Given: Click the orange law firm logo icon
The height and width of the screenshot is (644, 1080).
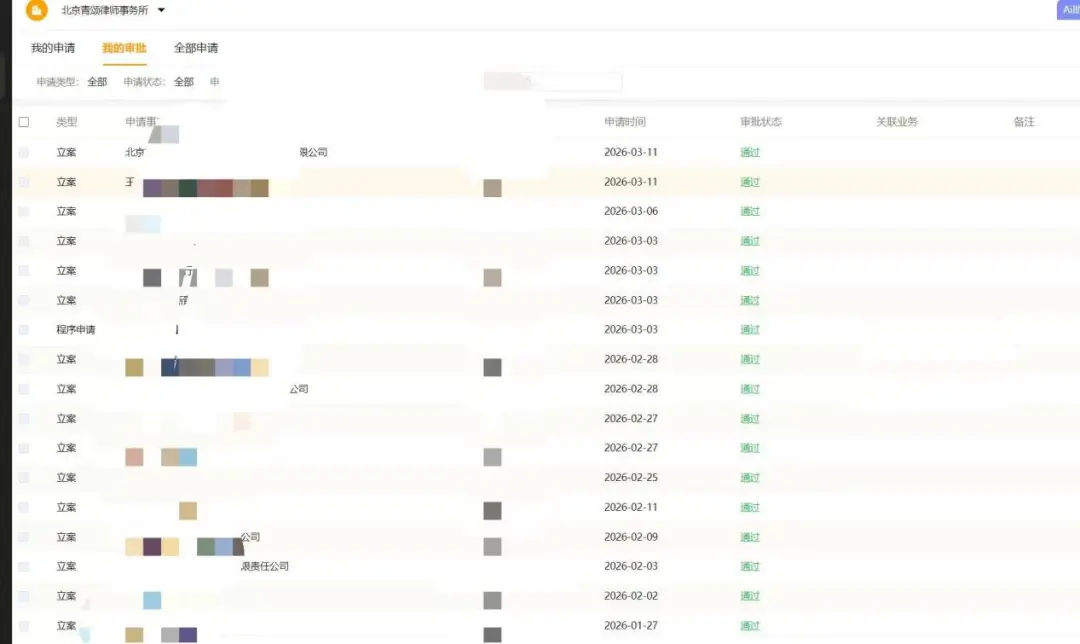Looking at the screenshot, I should [36, 10].
